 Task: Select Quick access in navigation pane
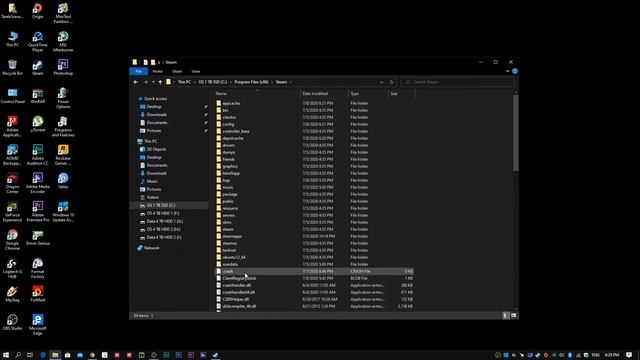(156, 99)
